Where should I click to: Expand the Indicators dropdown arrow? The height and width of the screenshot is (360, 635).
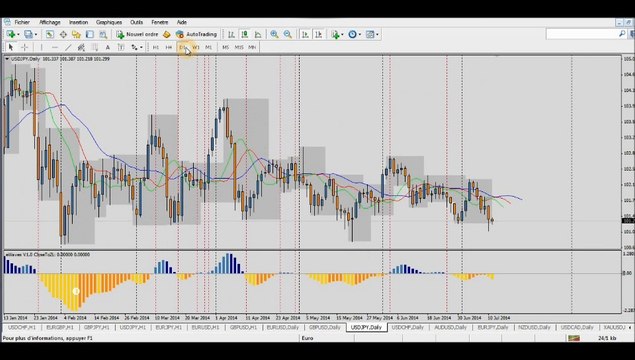pyautogui.click(x=342, y=35)
